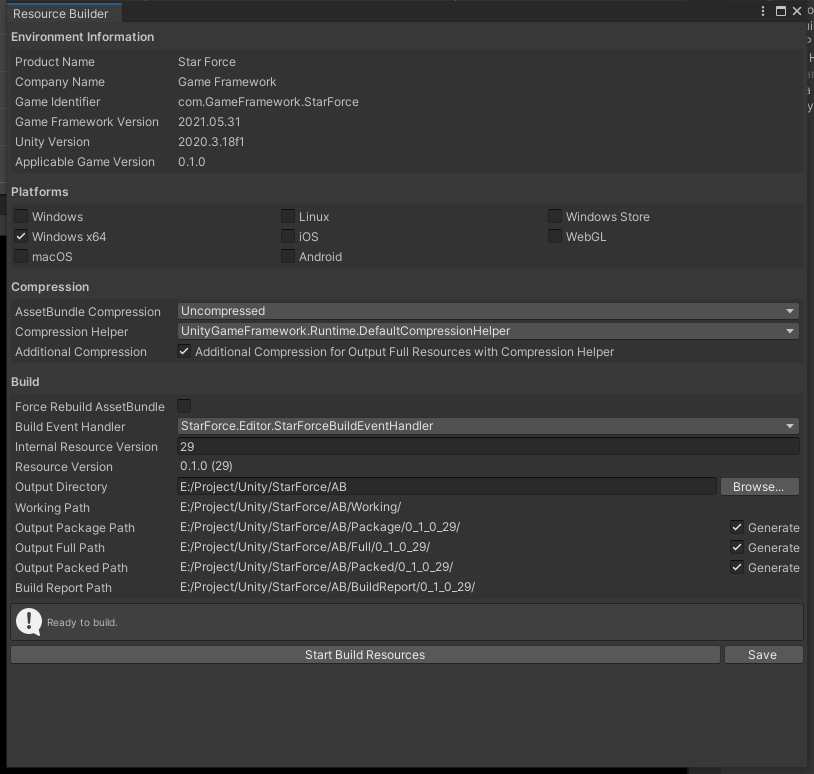This screenshot has height=774, width=814.
Task: Close the Resource Builder window
Action: pyautogui.click(x=797, y=11)
